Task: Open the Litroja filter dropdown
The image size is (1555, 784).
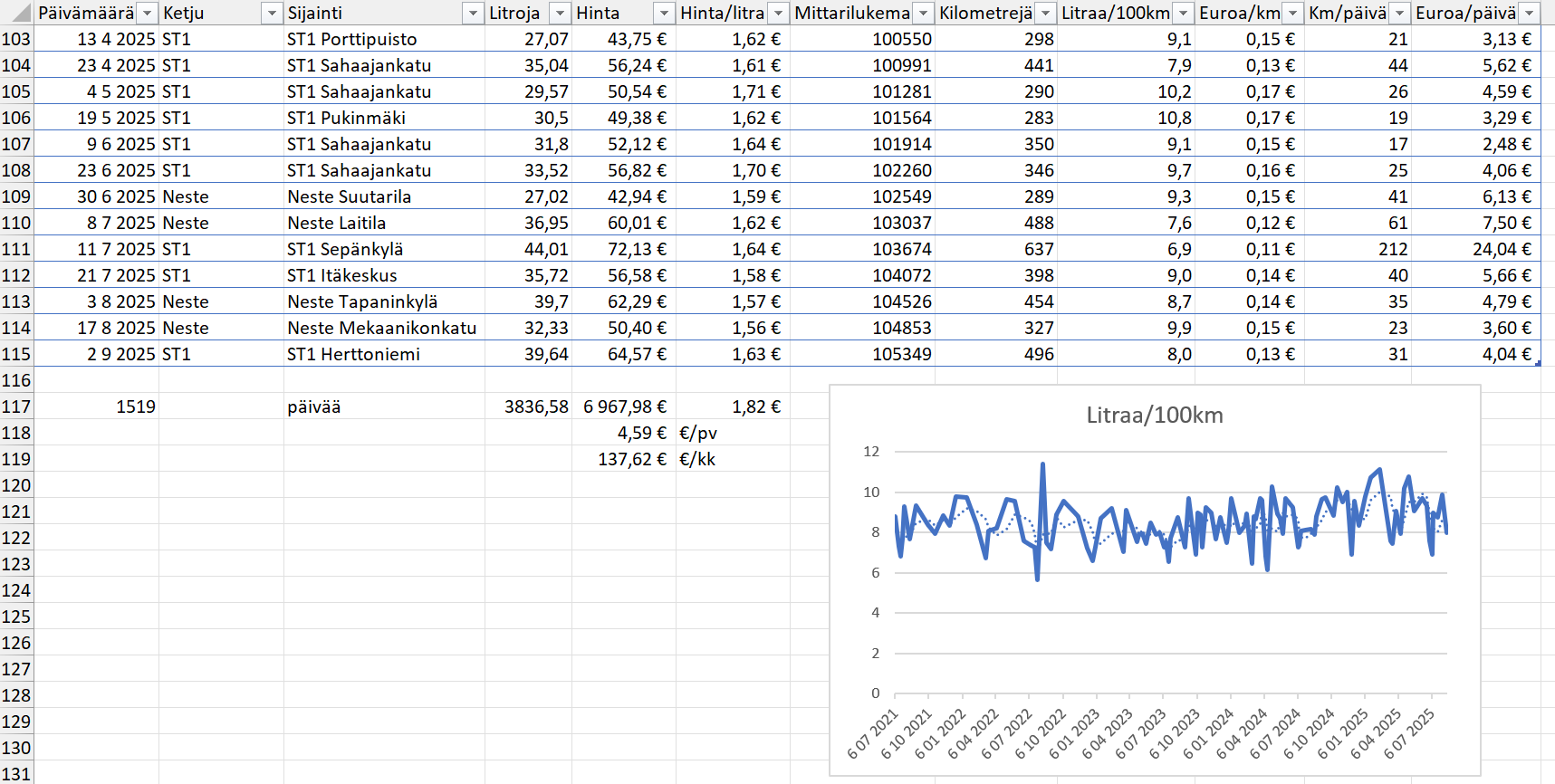Action: pos(560,14)
